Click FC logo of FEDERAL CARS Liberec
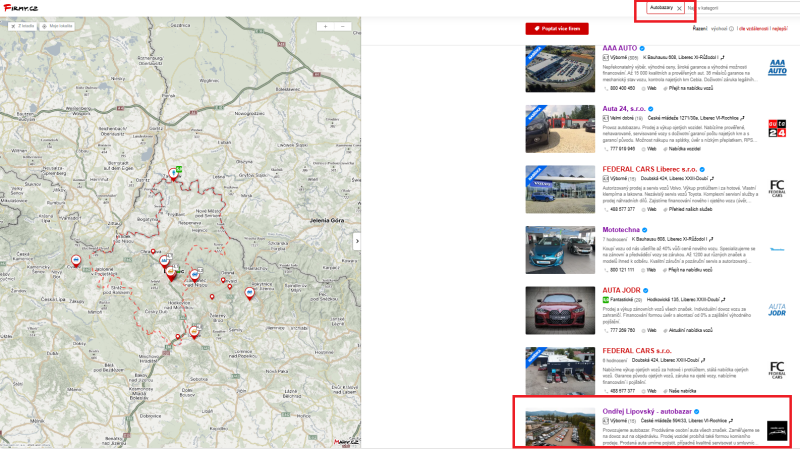This screenshot has width=800, height=449. [x=777, y=188]
